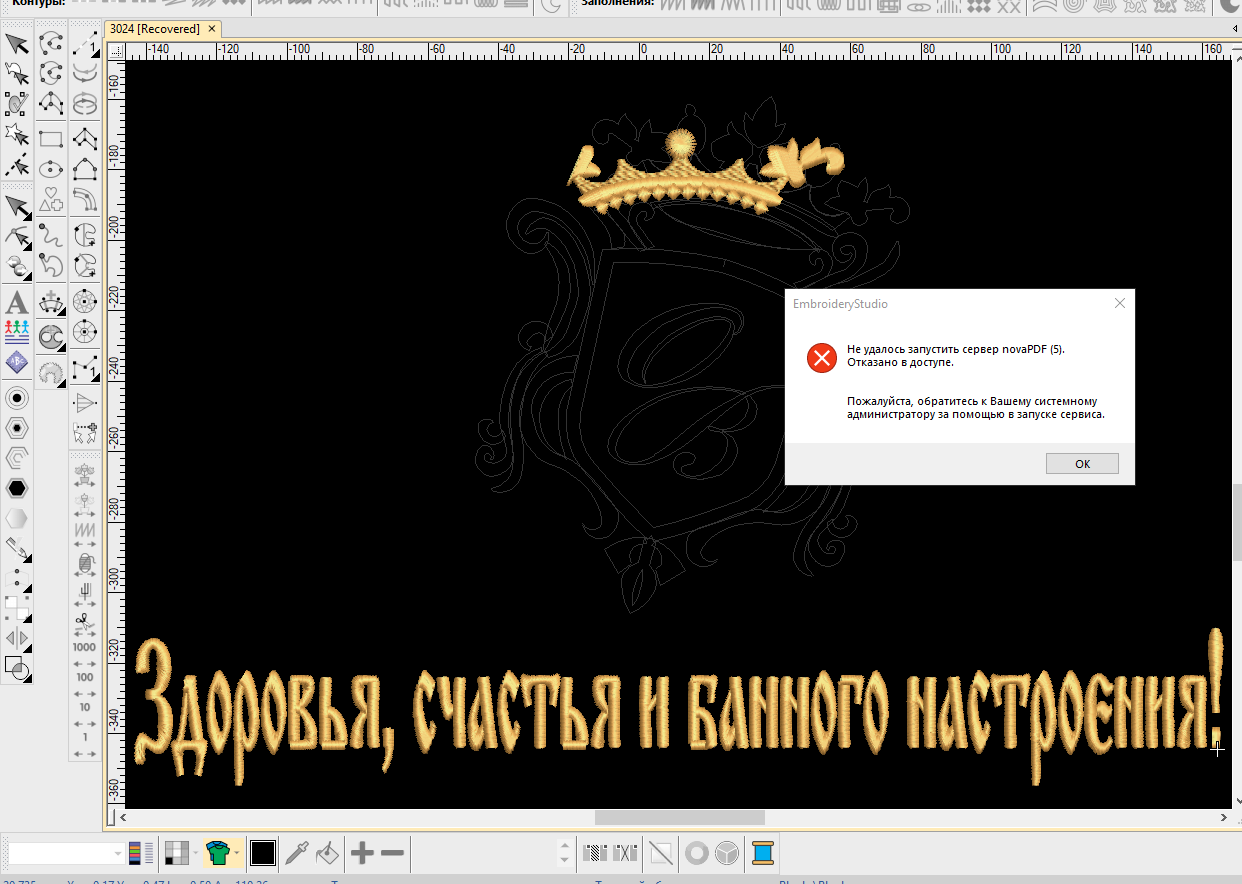Click the plus icon to add color
The height and width of the screenshot is (884, 1242).
[362, 853]
